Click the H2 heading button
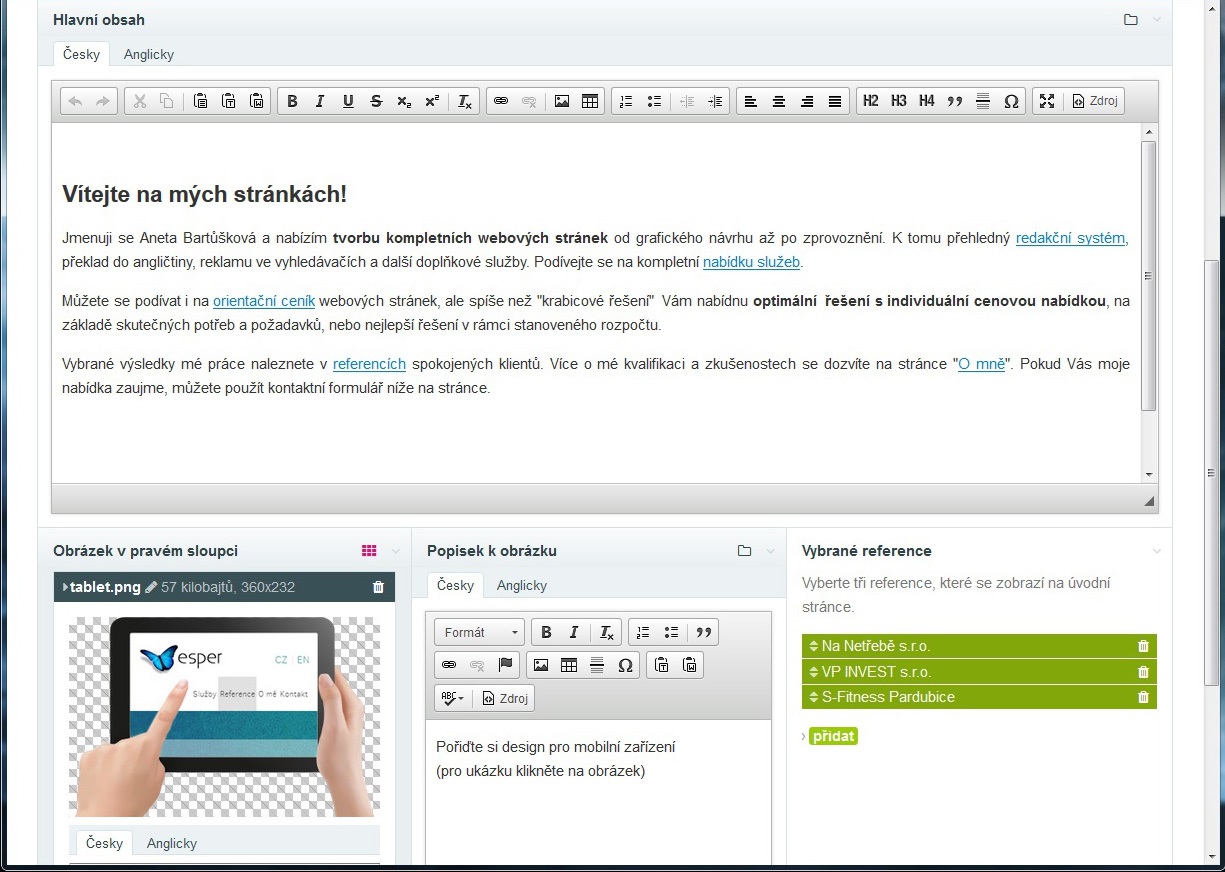1225x872 pixels. click(x=871, y=101)
